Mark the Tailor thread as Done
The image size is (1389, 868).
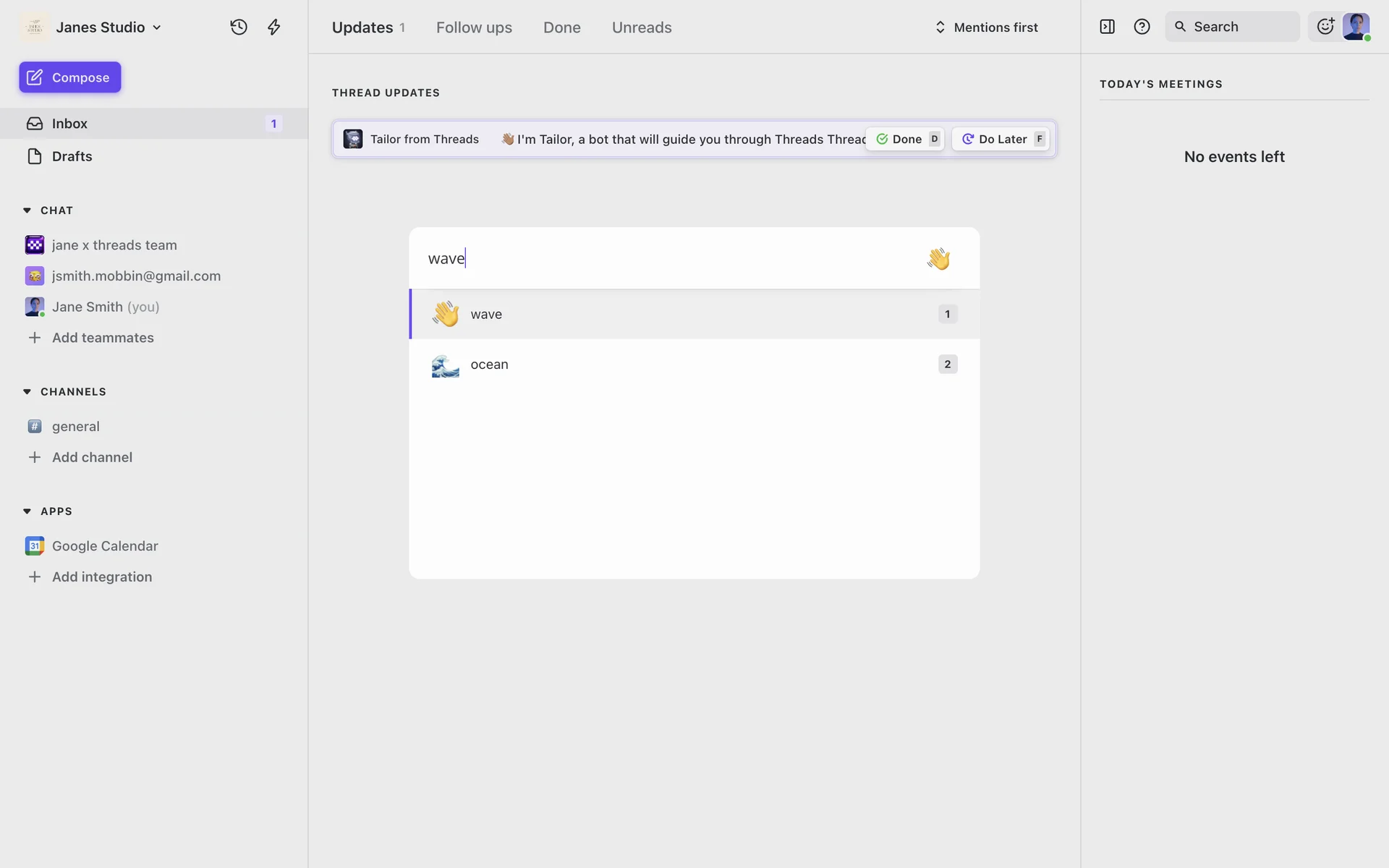[906, 139]
